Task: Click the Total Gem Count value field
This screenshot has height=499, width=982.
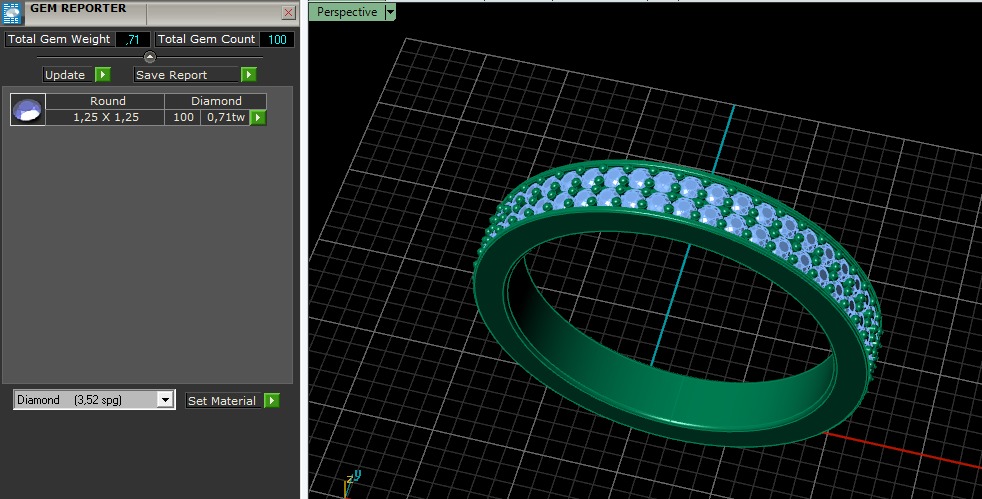Action: (277, 39)
